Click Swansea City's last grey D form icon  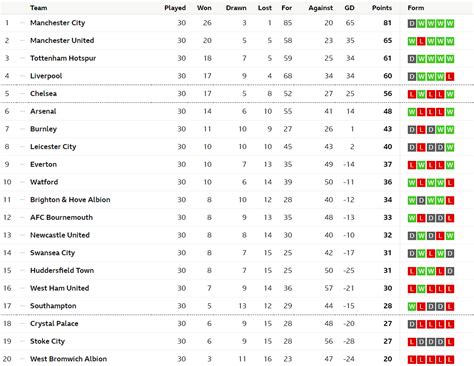click(450, 253)
